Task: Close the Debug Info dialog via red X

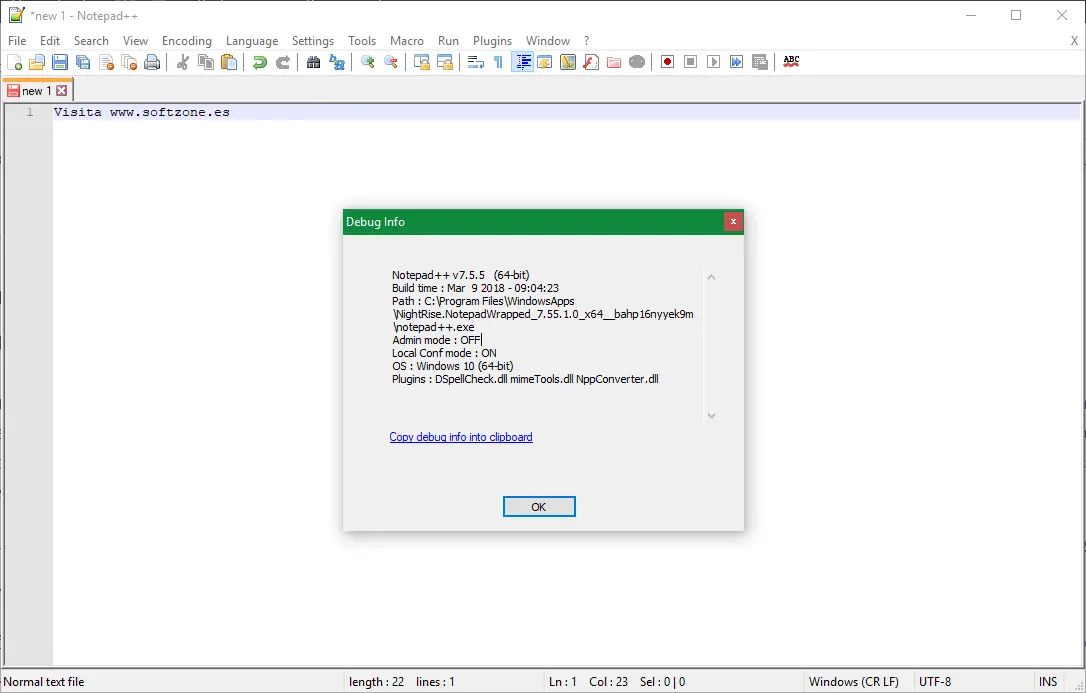Action: (733, 222)
